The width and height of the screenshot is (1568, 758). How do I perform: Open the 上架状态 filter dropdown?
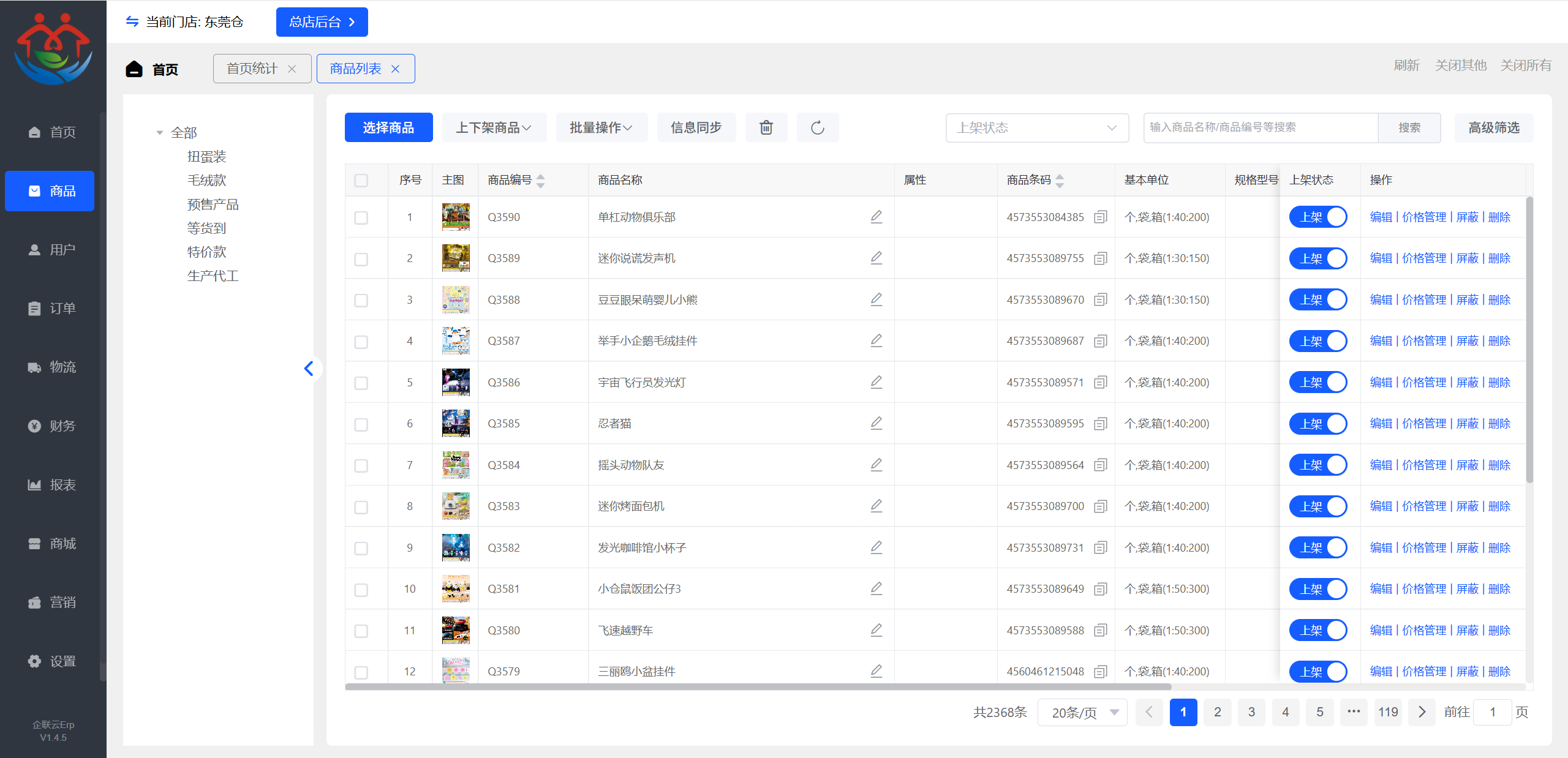(1036, 127)
